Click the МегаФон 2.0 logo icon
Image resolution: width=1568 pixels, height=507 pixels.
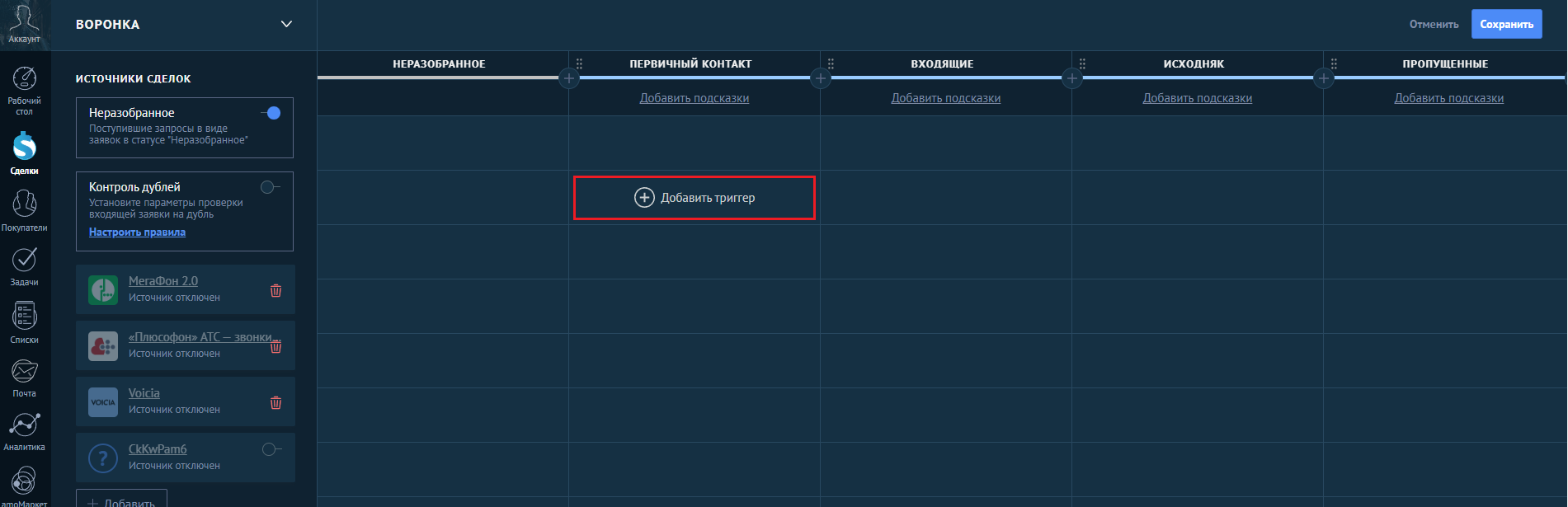pyautogui.click(x=103, y=290)
